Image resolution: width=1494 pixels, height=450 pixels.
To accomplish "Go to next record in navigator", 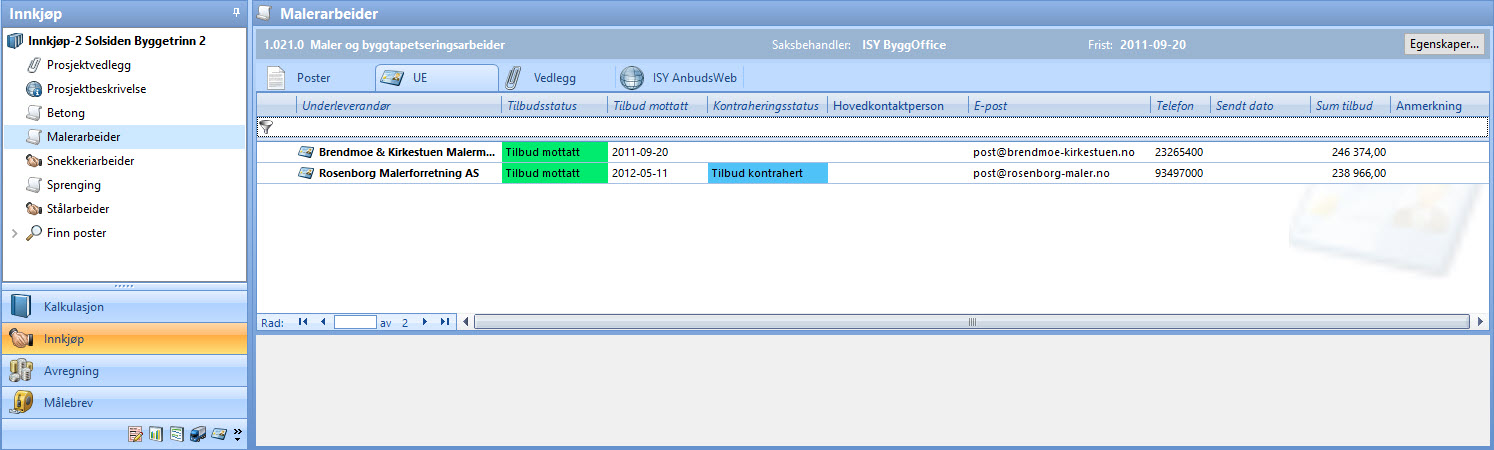I will point(425,322).
